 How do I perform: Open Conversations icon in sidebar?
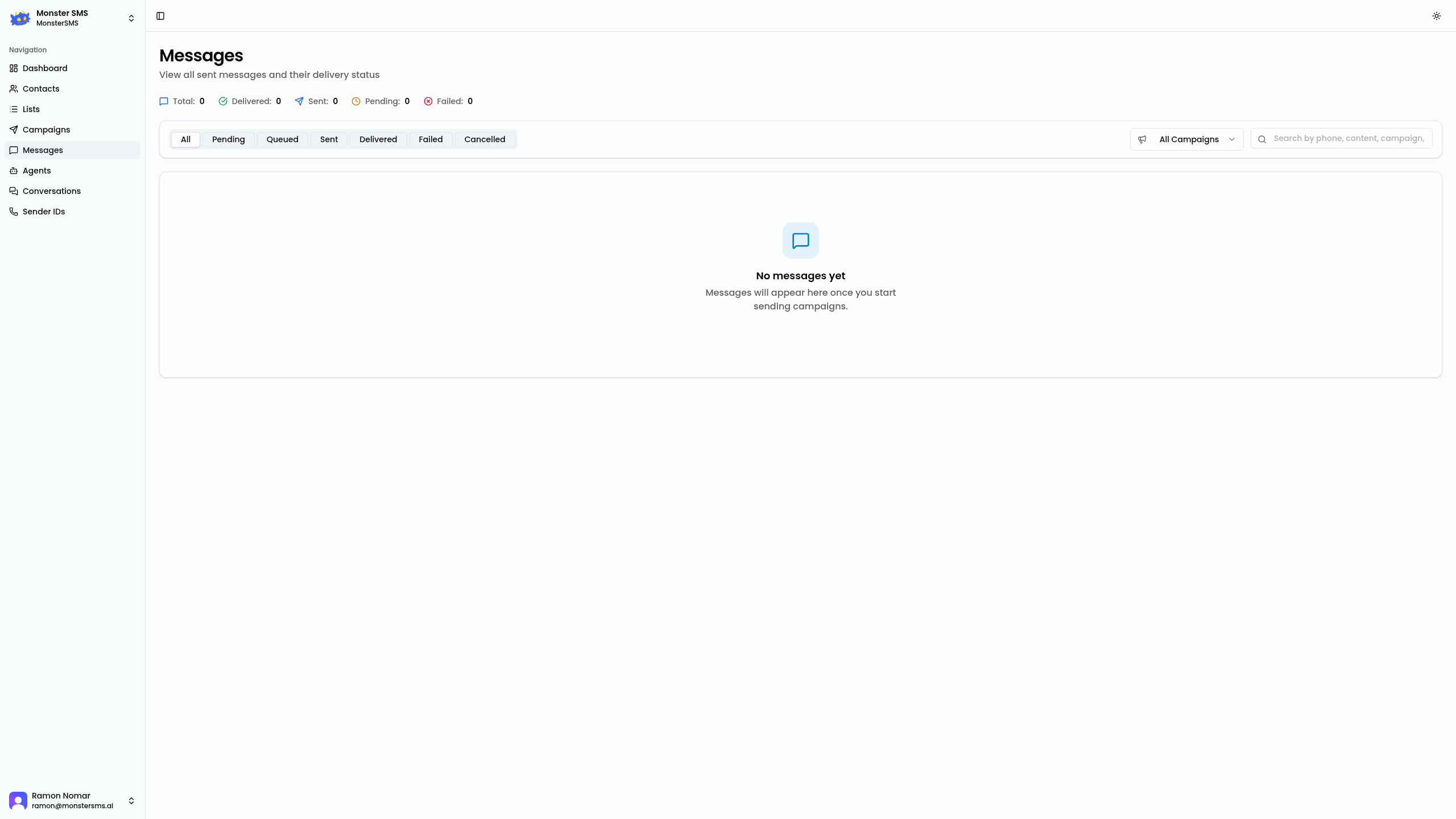tap(14, 191)
